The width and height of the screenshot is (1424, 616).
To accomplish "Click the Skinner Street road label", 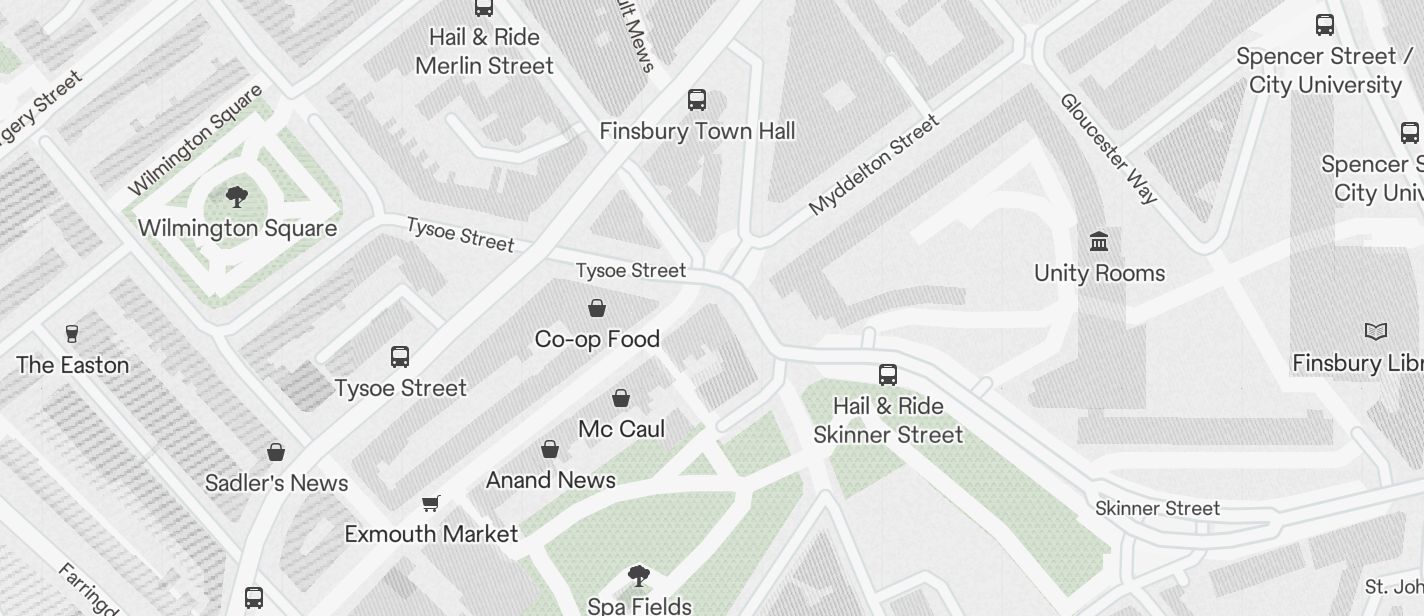I will (x=1157, y=508).
